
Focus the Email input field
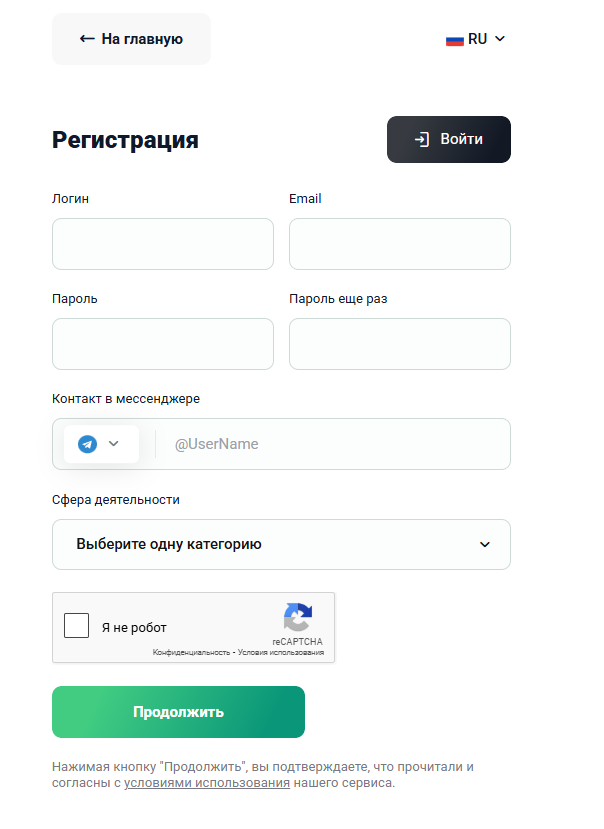pos(400,244)
